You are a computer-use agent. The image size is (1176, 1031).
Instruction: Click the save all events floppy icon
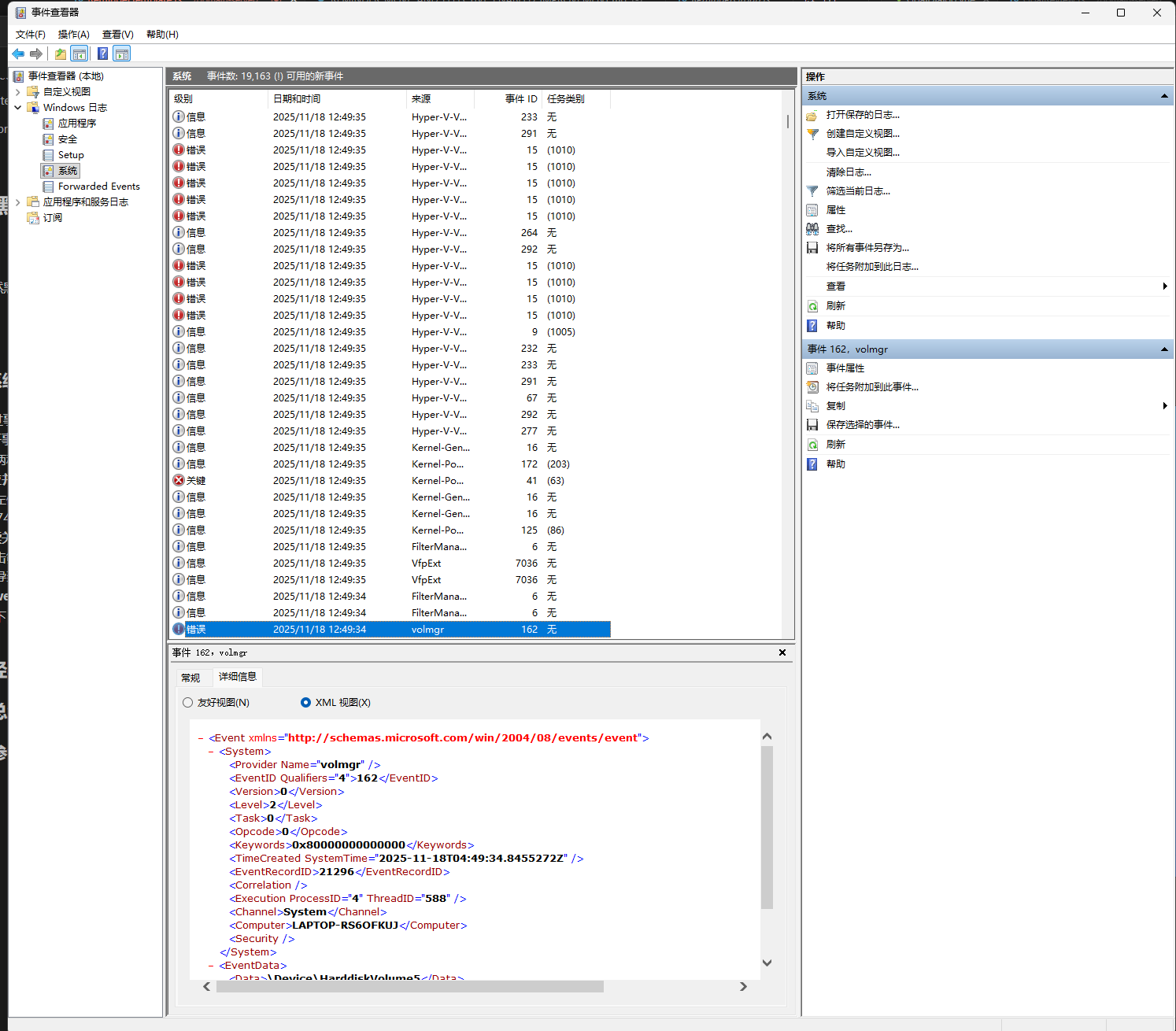point(812,248)
